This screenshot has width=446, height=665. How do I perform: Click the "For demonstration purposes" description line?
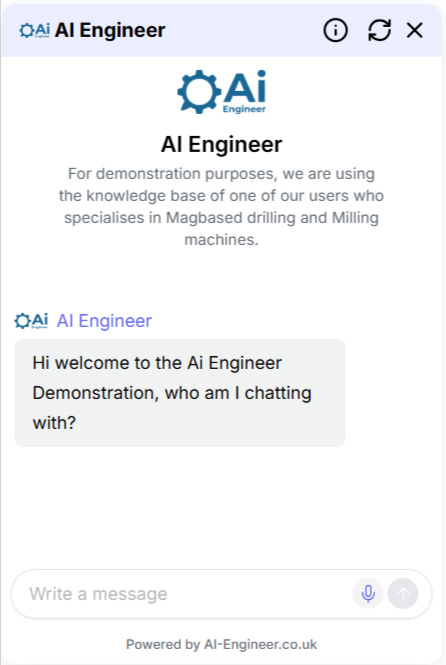221,174
